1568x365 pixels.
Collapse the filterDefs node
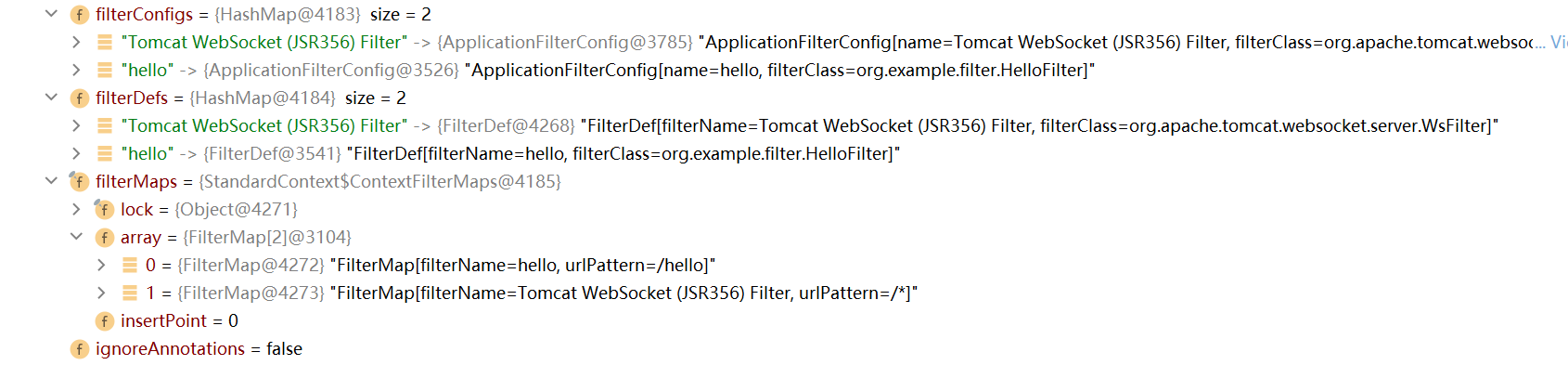click(52, 98)
